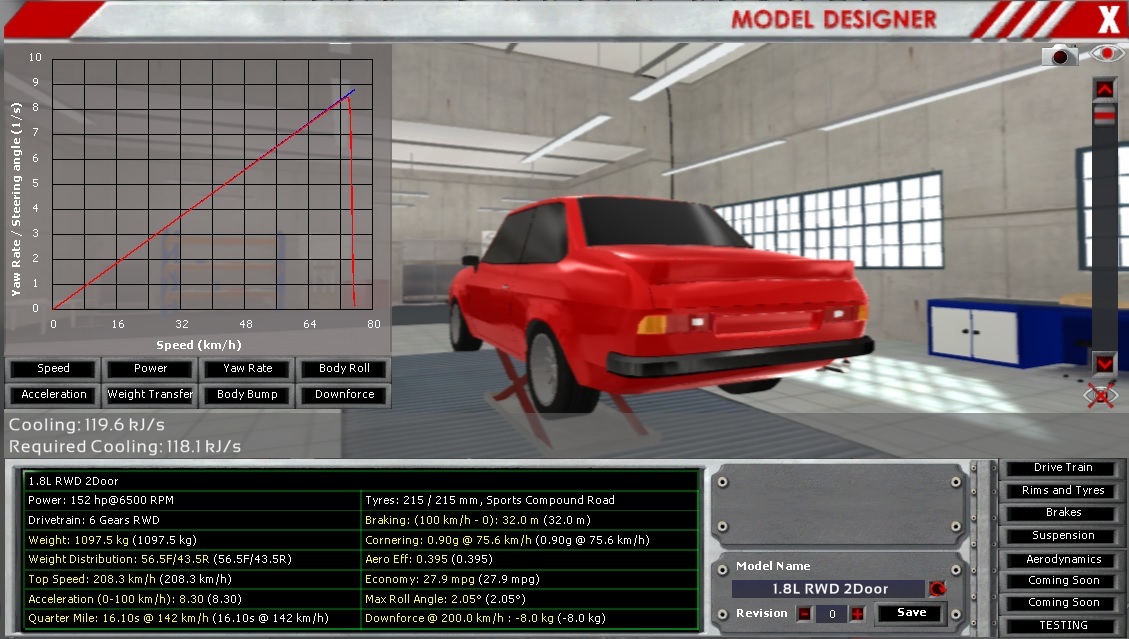
Task: Take a screenshot with the camera icon
Action: (1059, 56)
